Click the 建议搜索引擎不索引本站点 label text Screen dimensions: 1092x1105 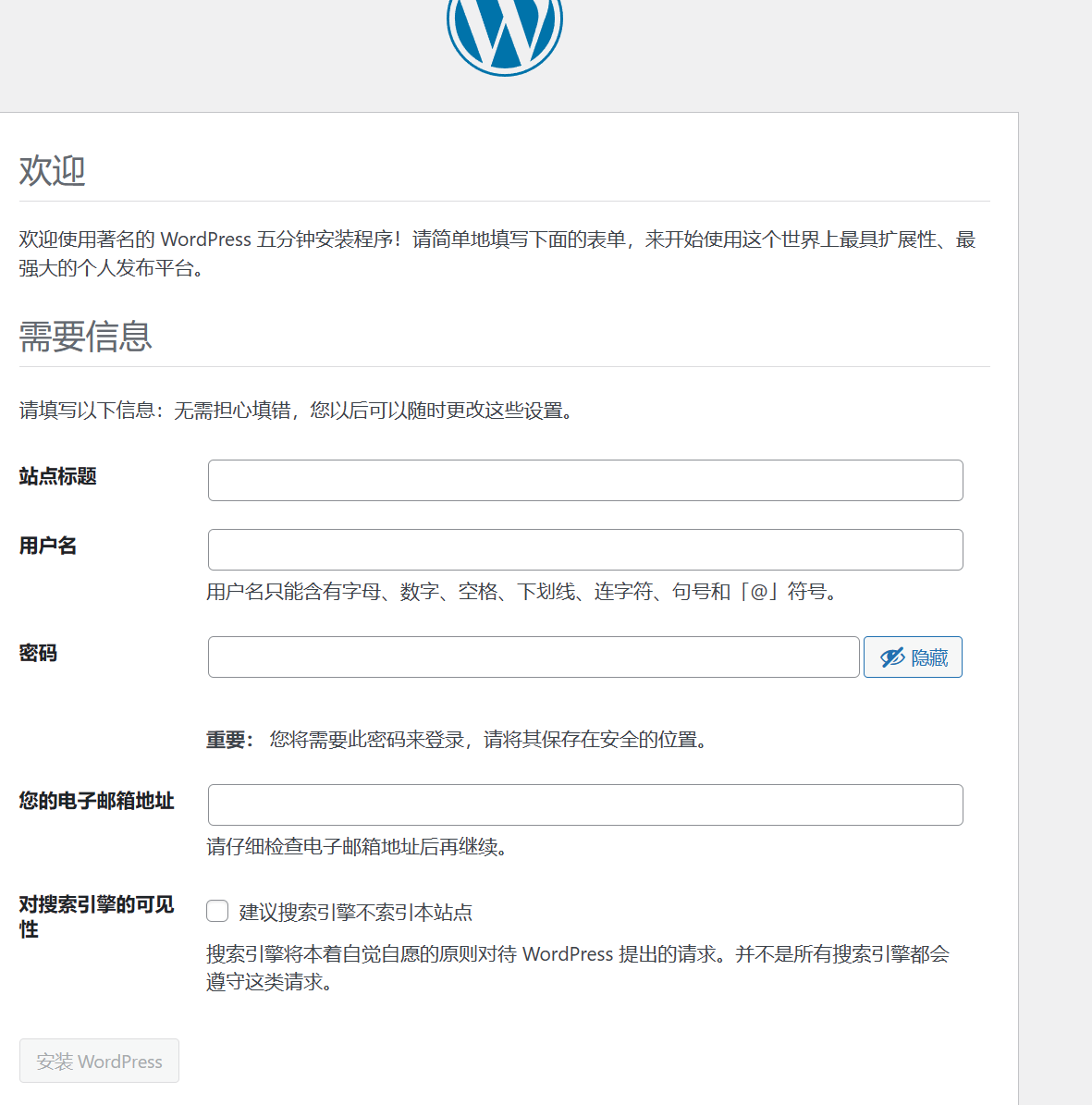point(356,913)
